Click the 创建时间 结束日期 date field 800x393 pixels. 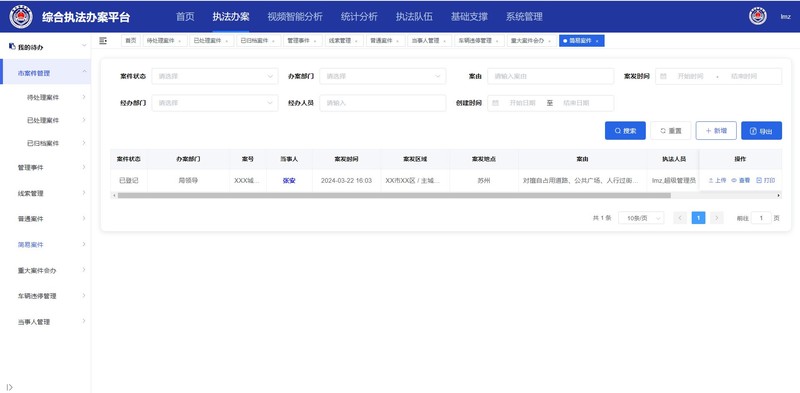[576, 103]
